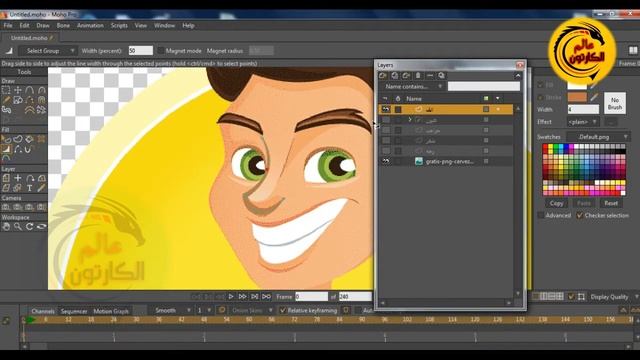640x360 pixels.
Task: Activate the highlighted Line Width tool
Action: [6, 149]
